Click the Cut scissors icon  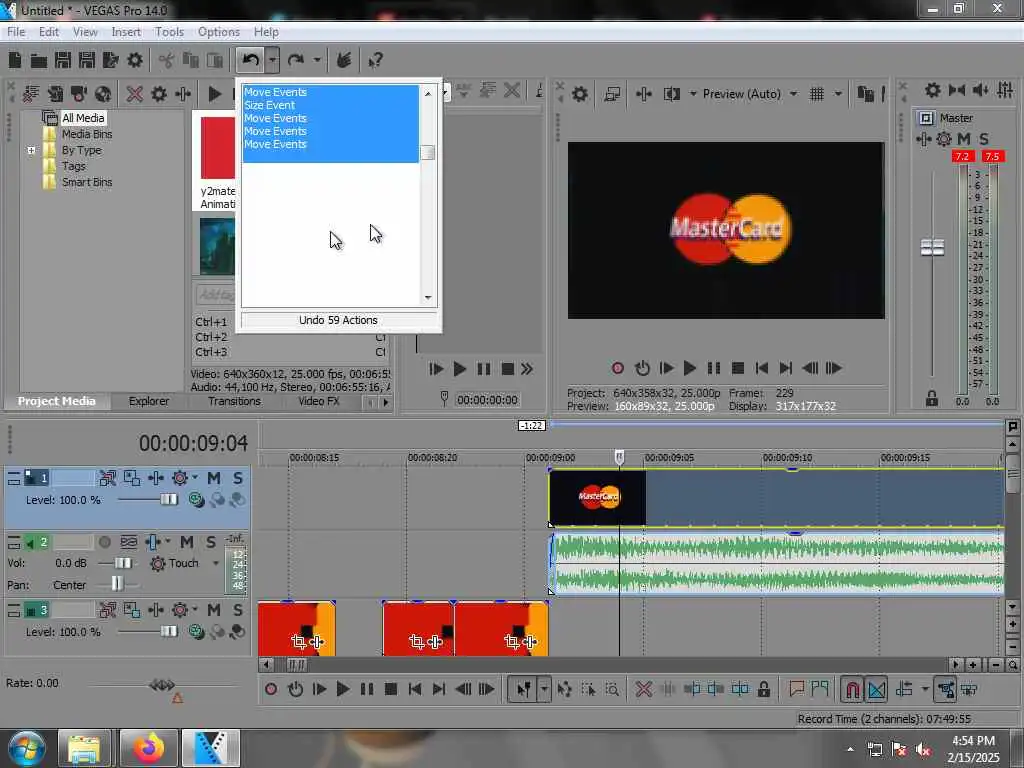click(167, 61)
